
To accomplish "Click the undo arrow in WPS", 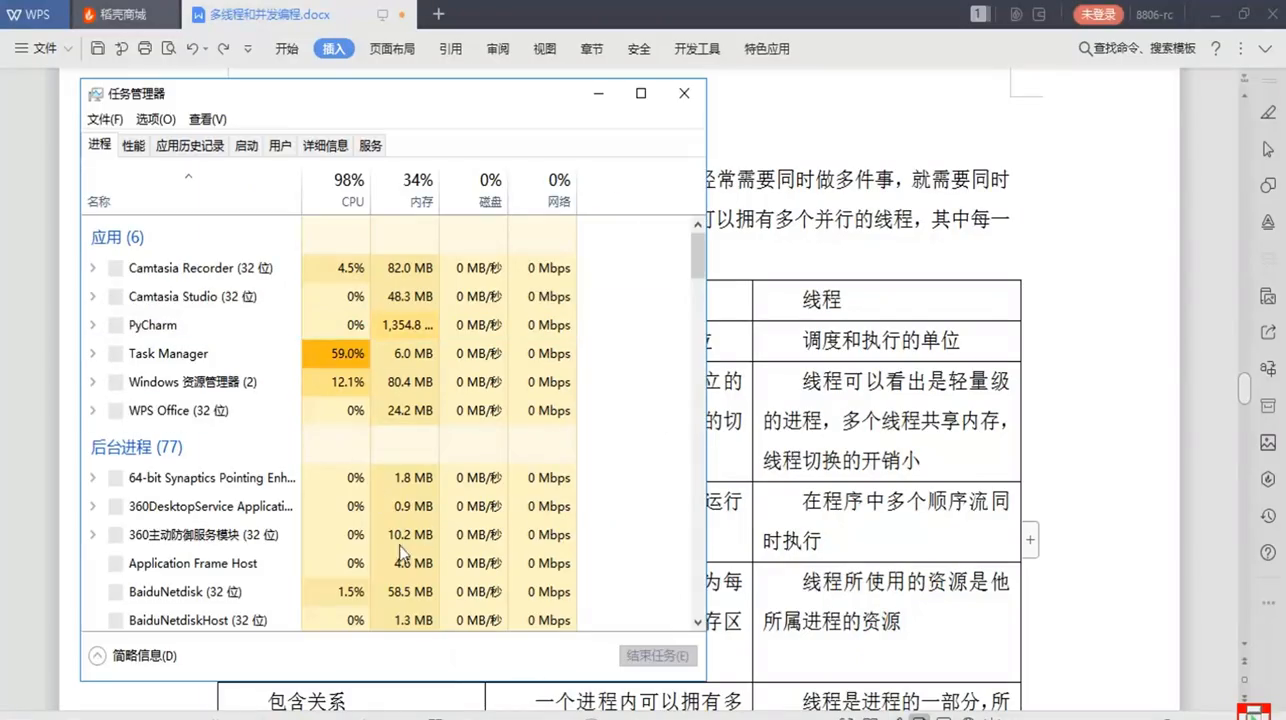I will [192, 48].
